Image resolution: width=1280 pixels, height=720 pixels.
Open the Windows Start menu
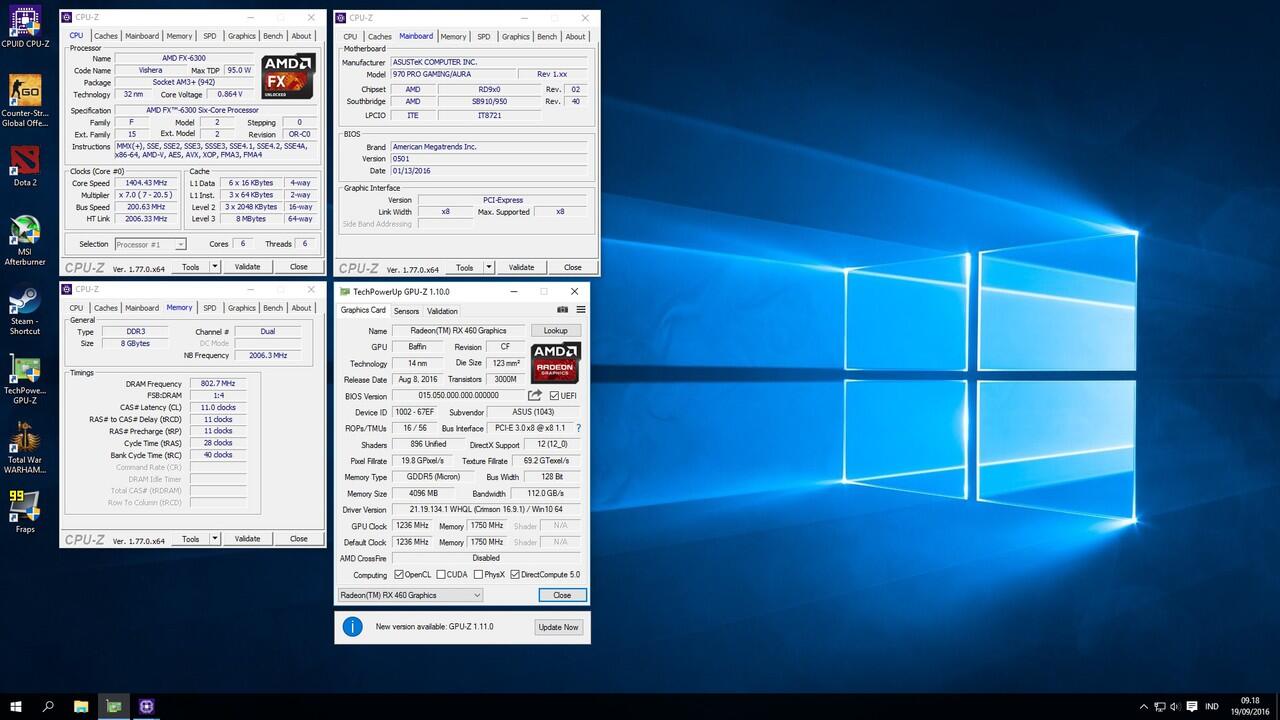(16, 706)
